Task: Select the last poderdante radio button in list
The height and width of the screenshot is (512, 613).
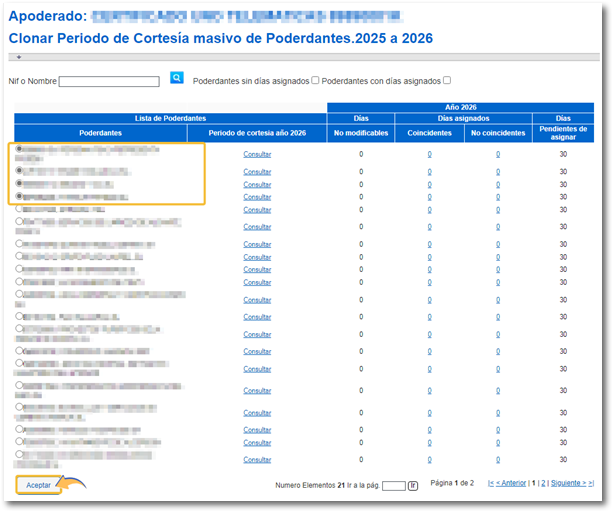Action: click(x=20, y=455)
